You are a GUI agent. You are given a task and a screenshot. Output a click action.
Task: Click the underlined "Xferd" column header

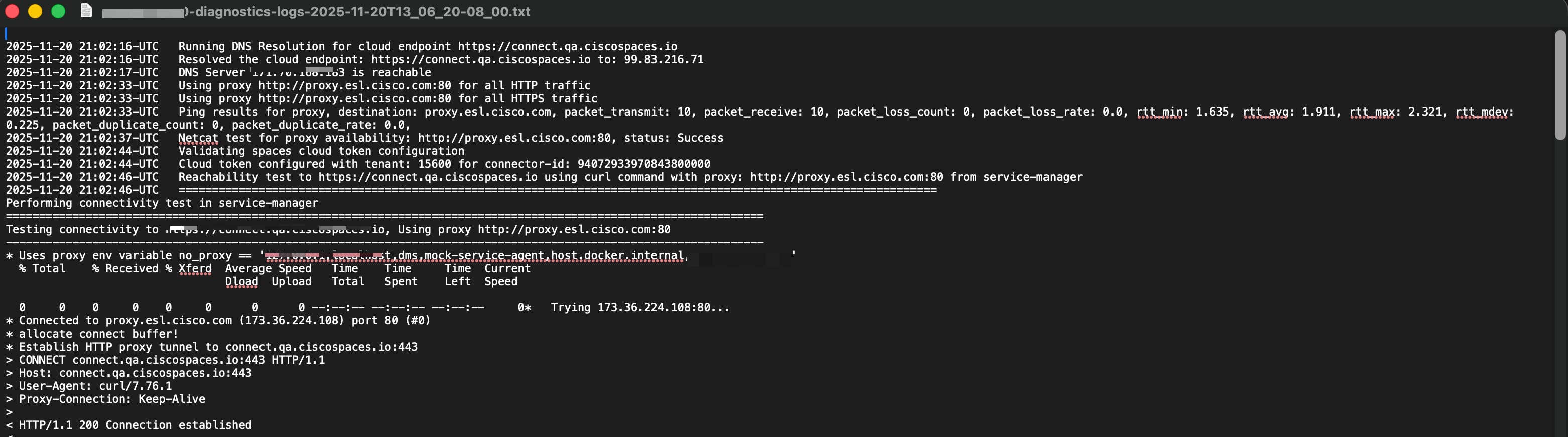tap(195, 269)
